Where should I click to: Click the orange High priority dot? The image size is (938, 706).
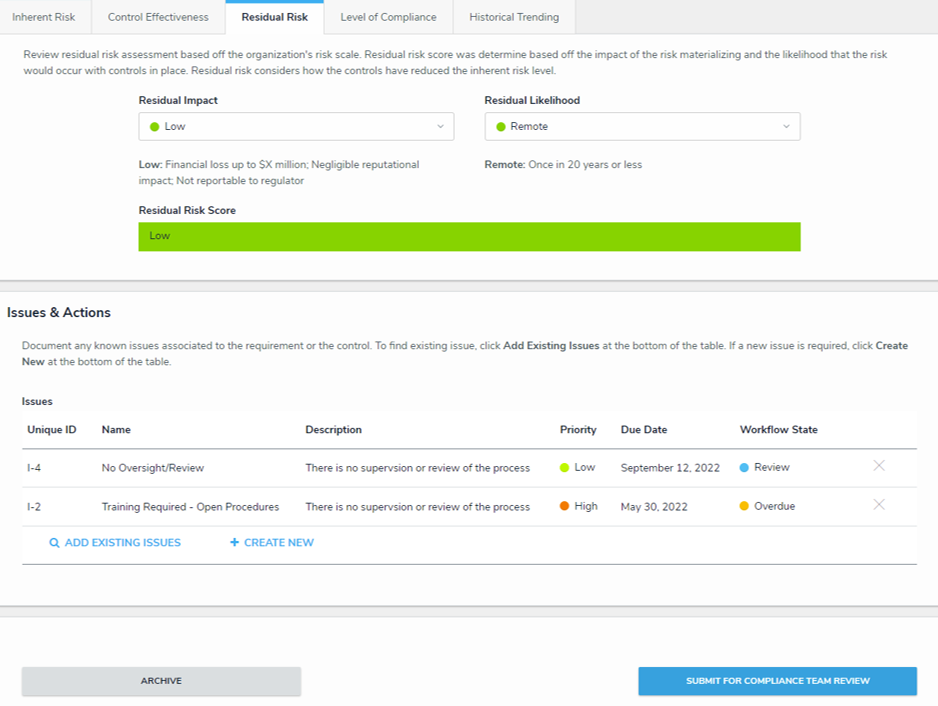[565, 507]
